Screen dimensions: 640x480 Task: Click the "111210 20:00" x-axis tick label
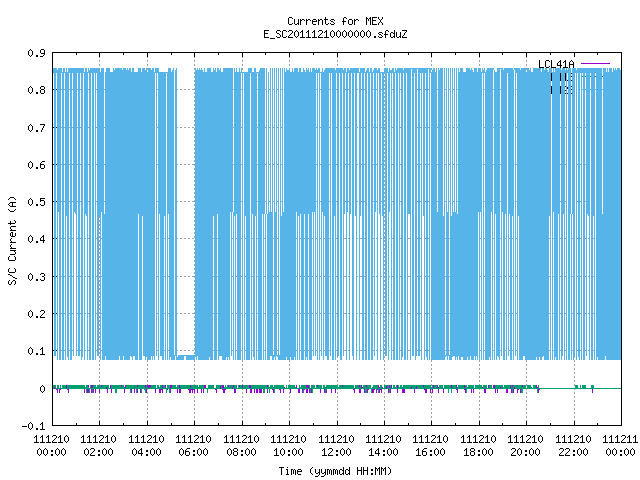point(526,446)
